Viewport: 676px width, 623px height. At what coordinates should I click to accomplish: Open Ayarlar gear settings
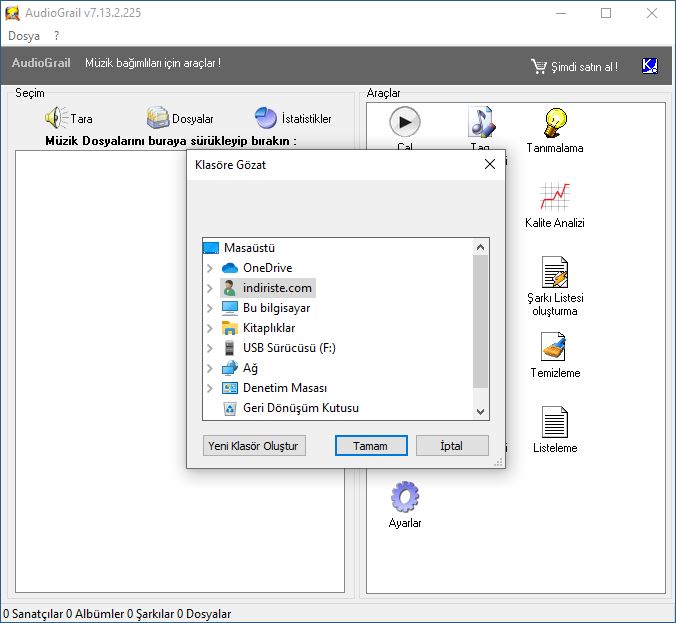tap(404, 496)
